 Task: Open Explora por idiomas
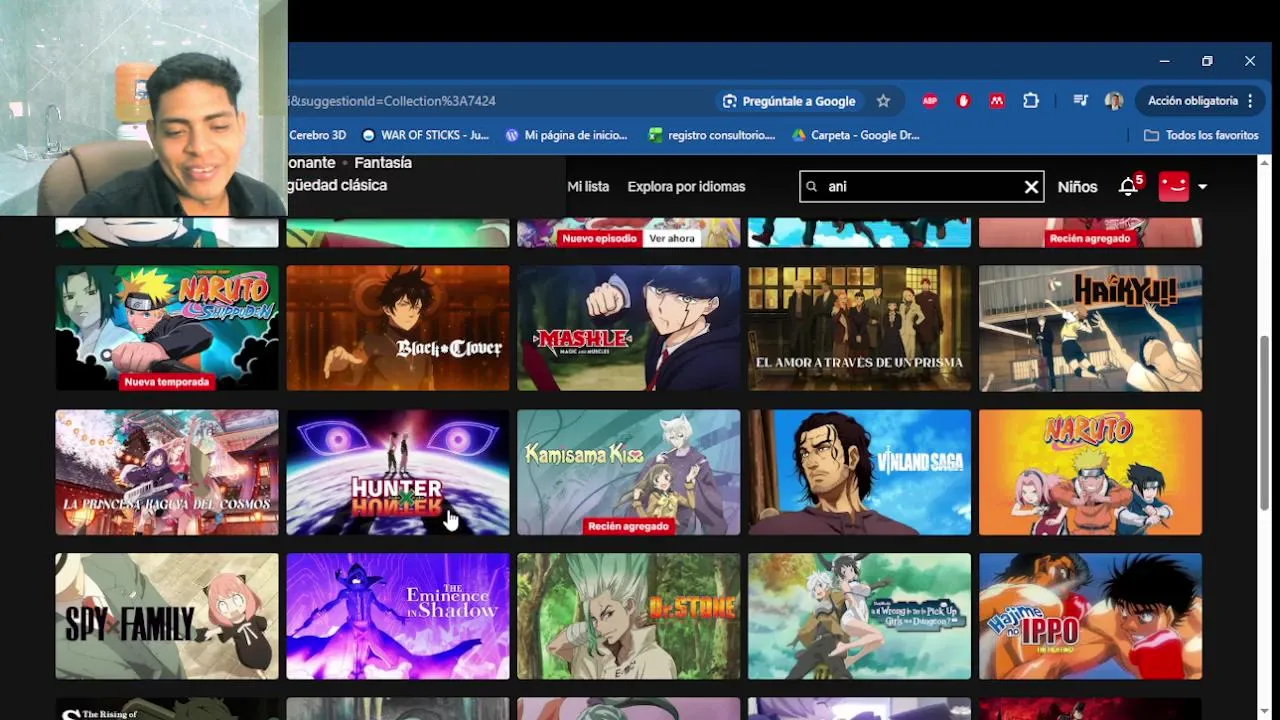click(x=686, y=187)
